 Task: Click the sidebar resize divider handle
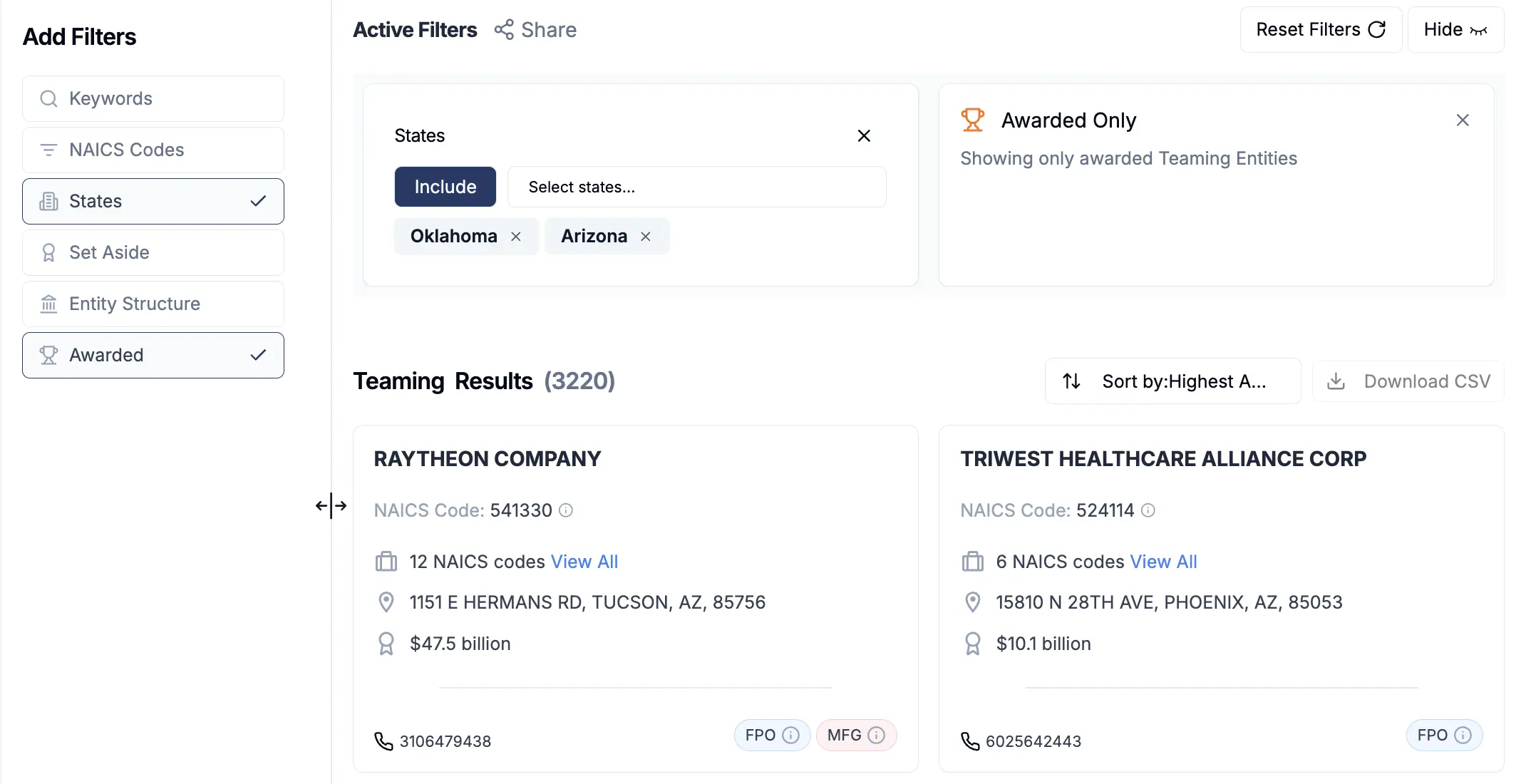tap(331, 506)
